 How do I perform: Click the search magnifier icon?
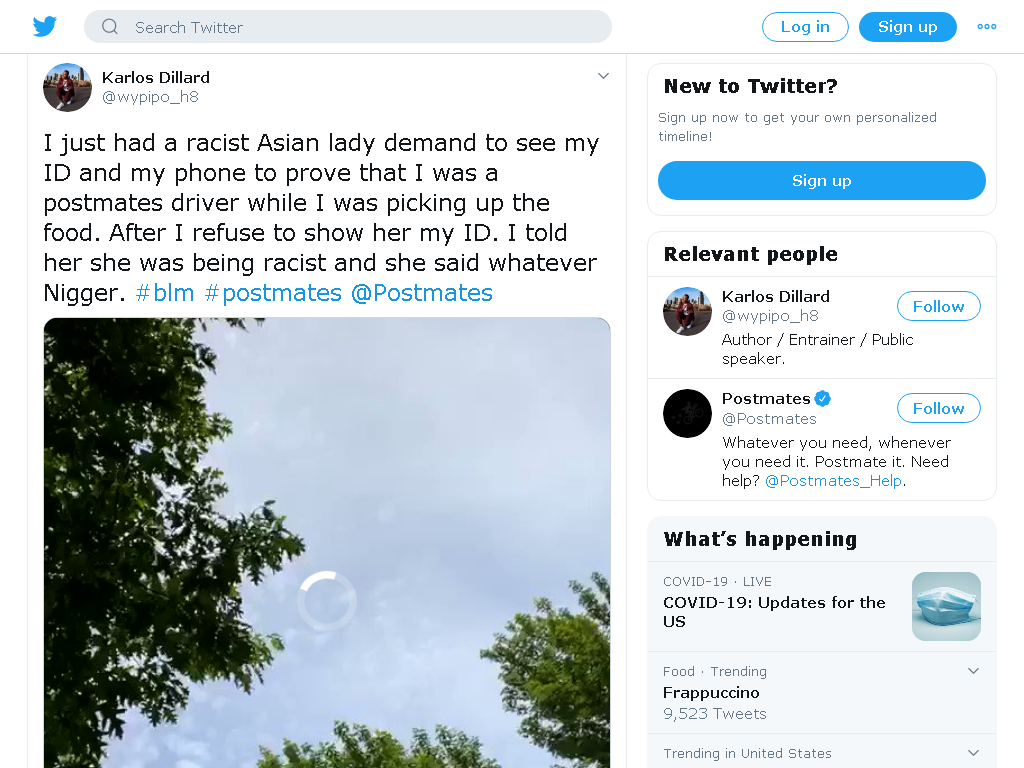(x=110, y=27)
